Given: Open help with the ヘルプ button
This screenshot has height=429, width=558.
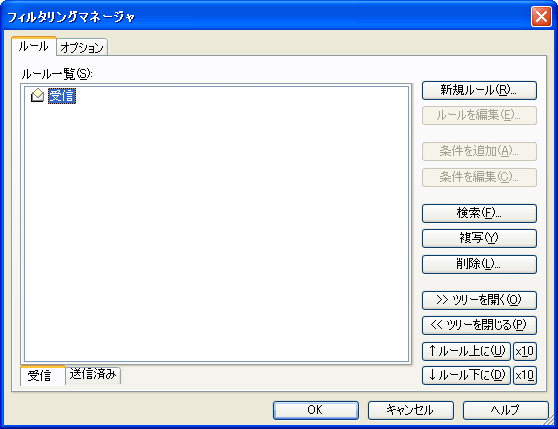Looking at the screenshot, I should tap(505, 410).
